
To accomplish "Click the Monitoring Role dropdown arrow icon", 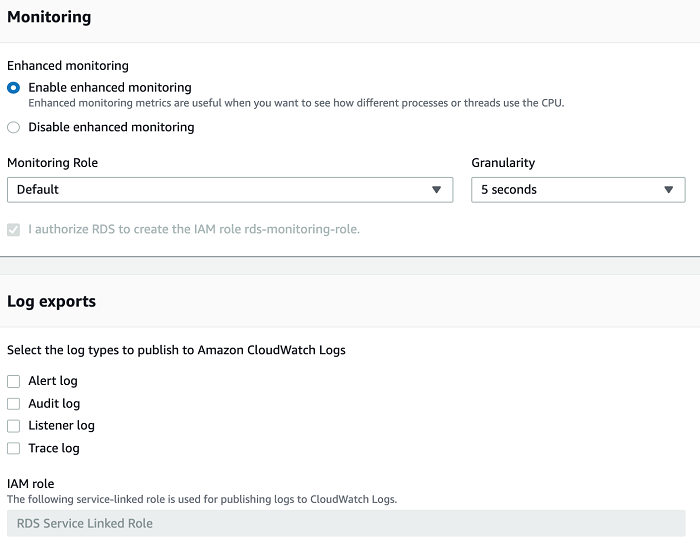I will tap(436, 190).
